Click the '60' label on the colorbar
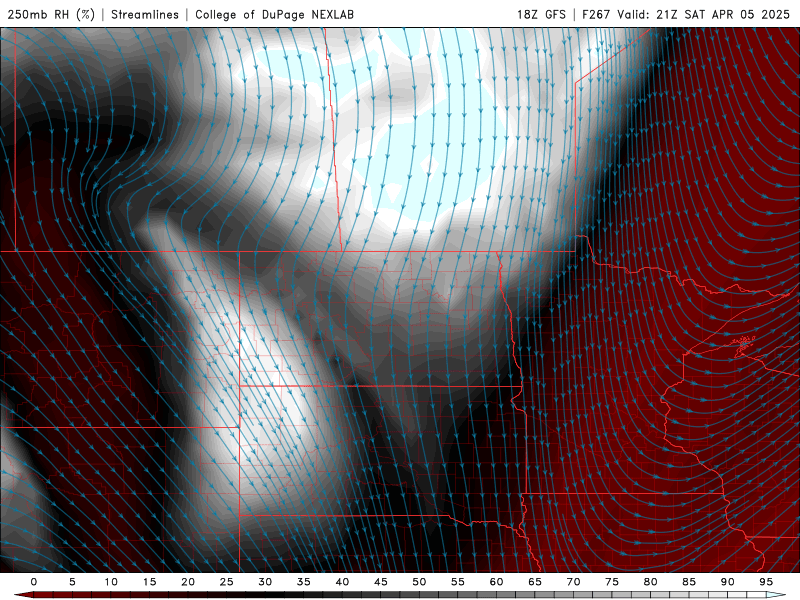 [496, 582]
